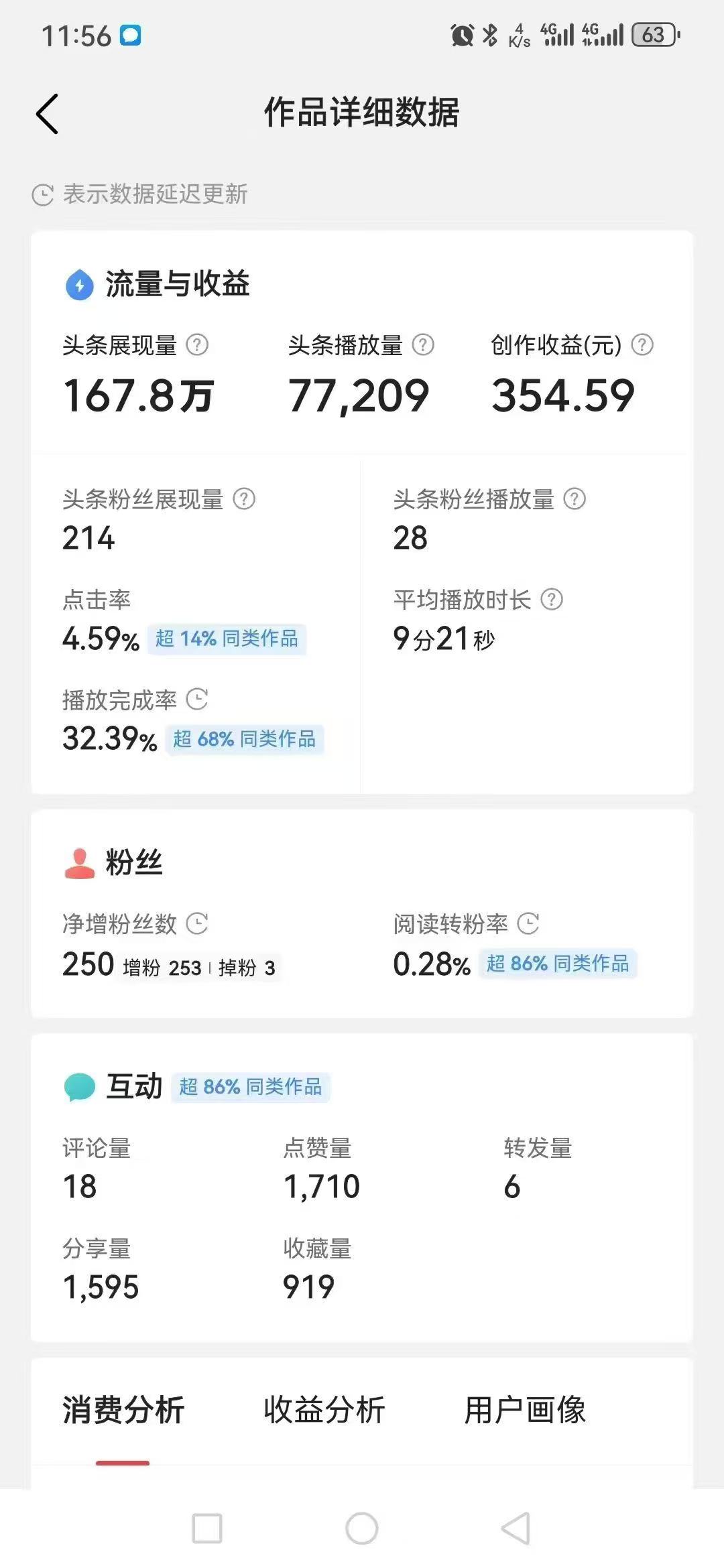Screen dimensions: 724x1568
Task: Tap clock icon beside 播放完成率
Action: tap(197, 700)
